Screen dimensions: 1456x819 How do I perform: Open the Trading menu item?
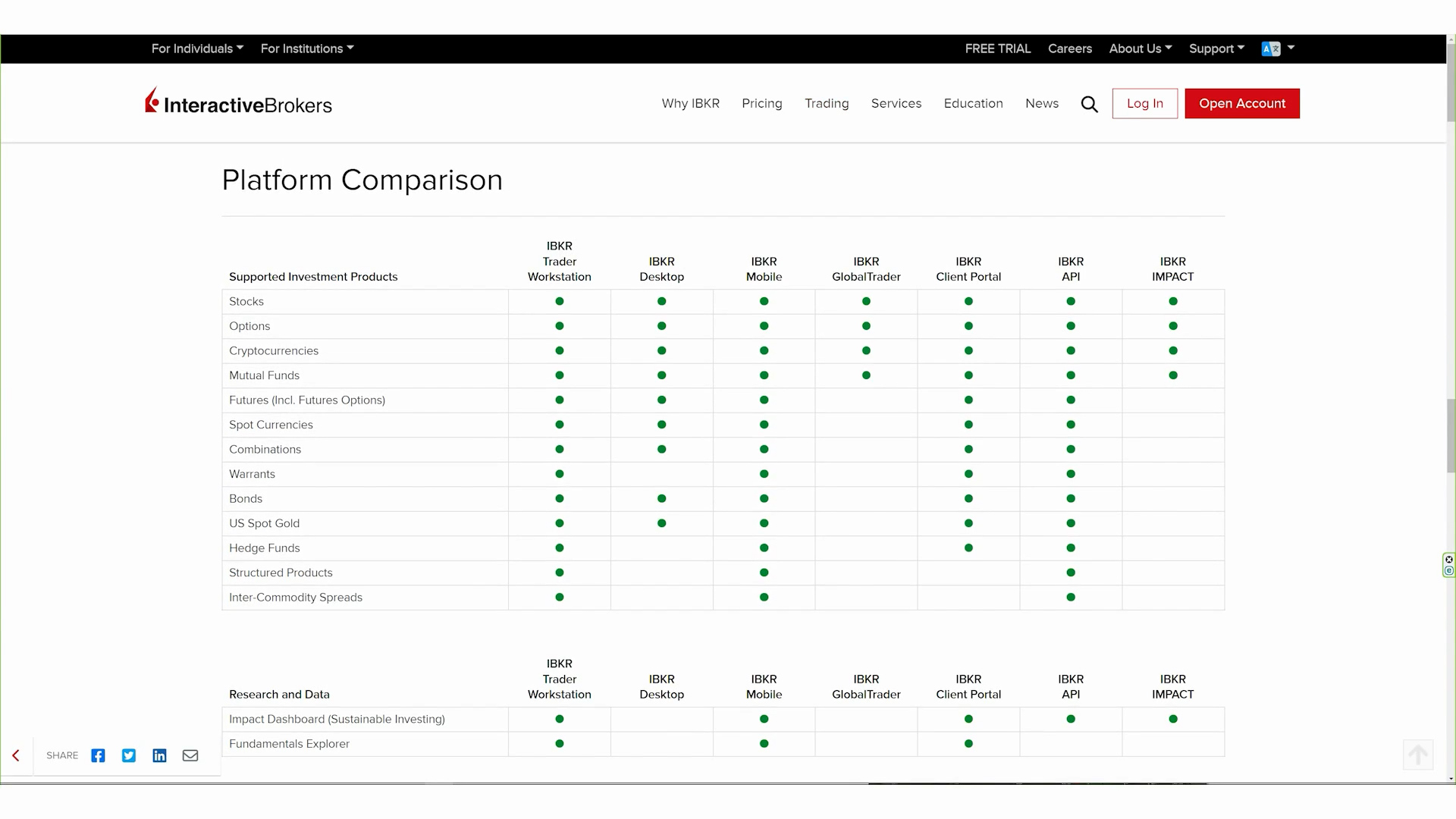[827, 103]
